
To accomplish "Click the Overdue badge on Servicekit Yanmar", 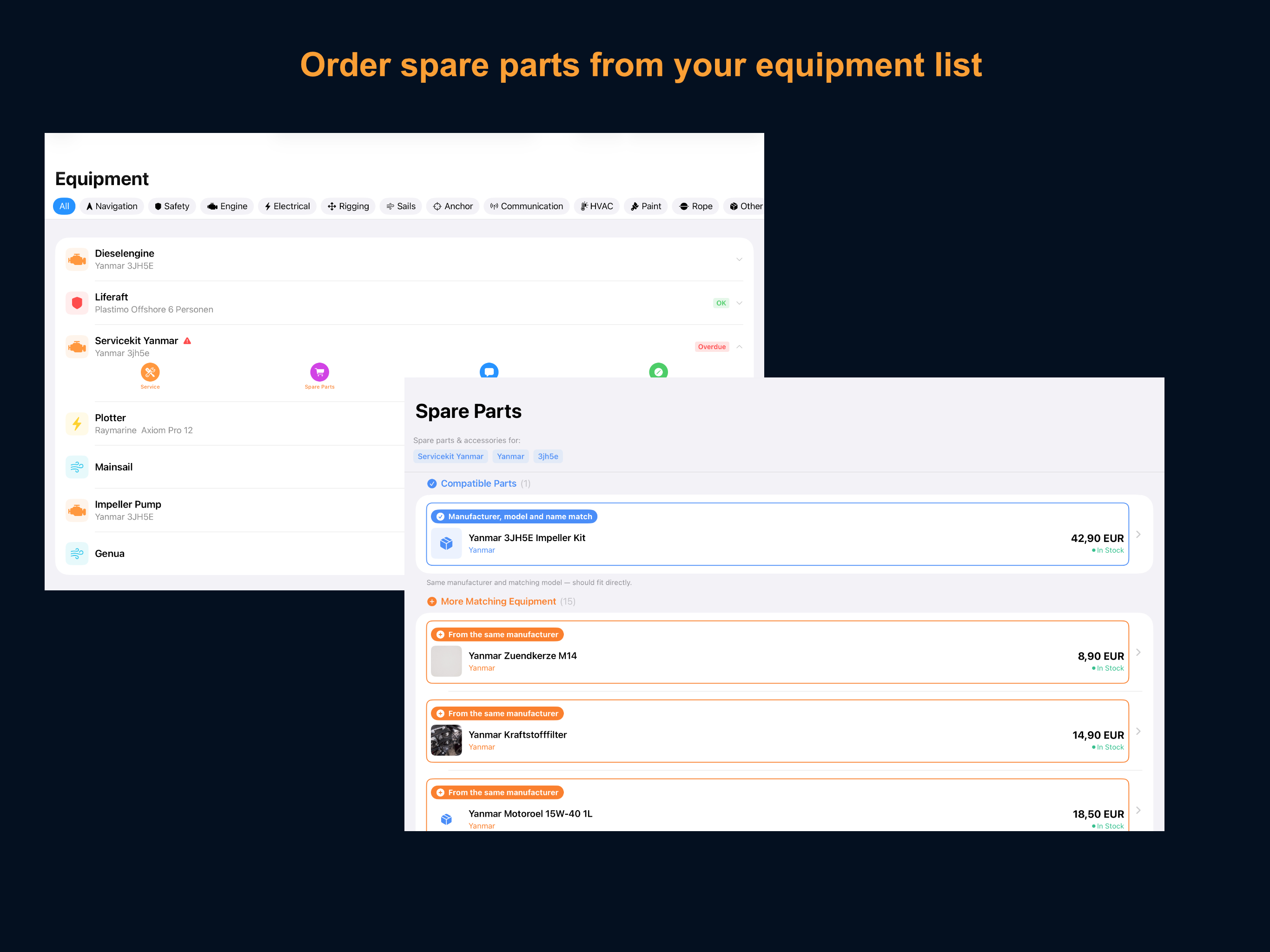I will coord(712,347).
